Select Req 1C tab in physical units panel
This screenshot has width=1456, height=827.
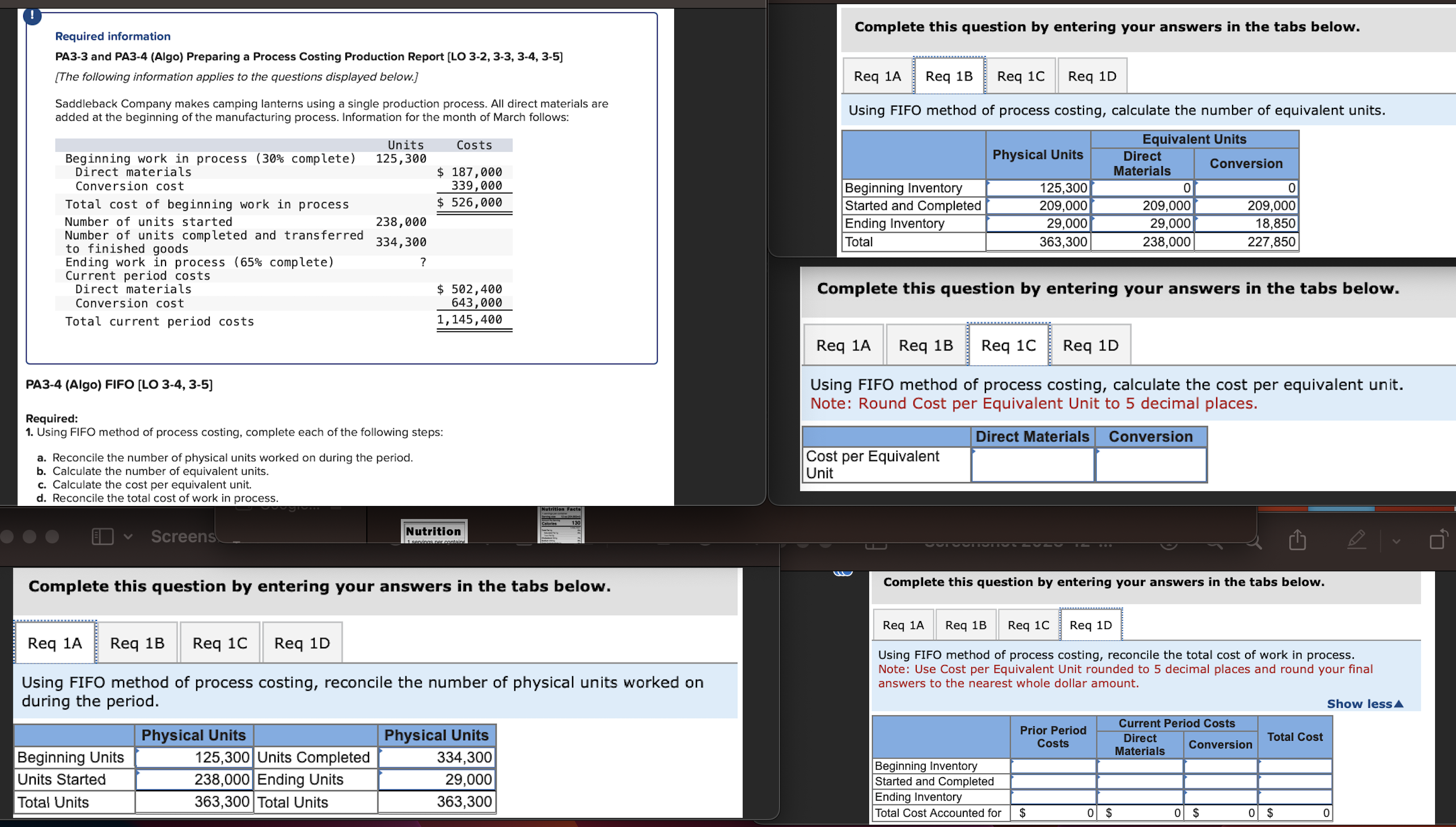point(219,643)
